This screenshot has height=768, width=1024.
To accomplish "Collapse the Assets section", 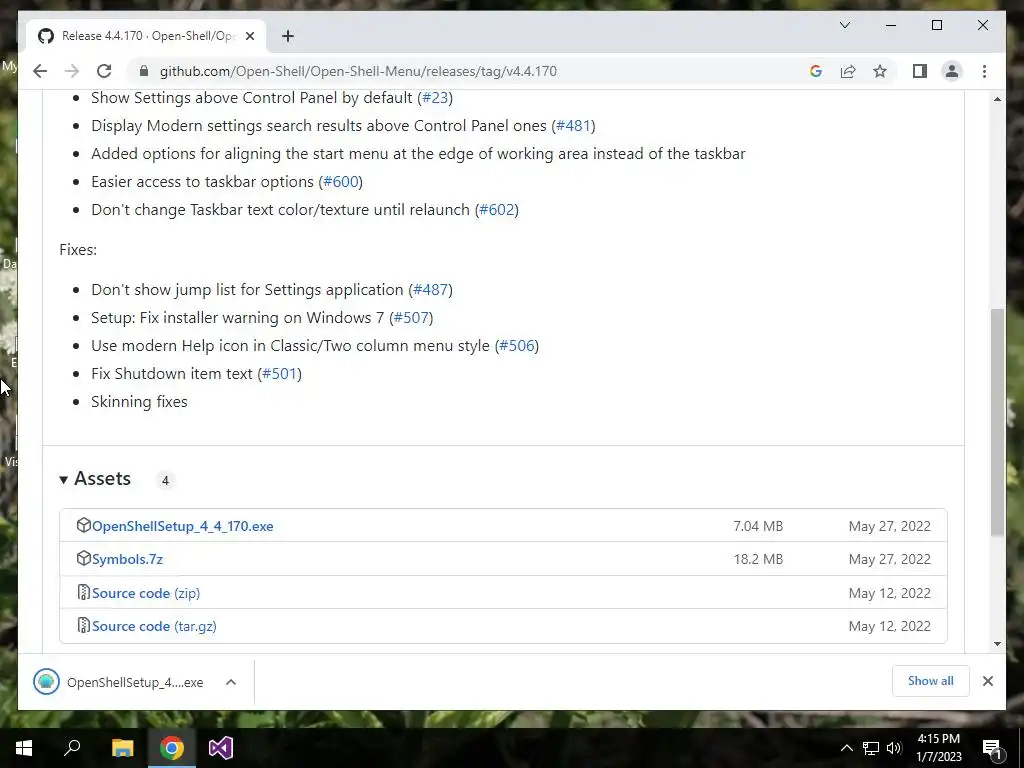I will (95, 479).
